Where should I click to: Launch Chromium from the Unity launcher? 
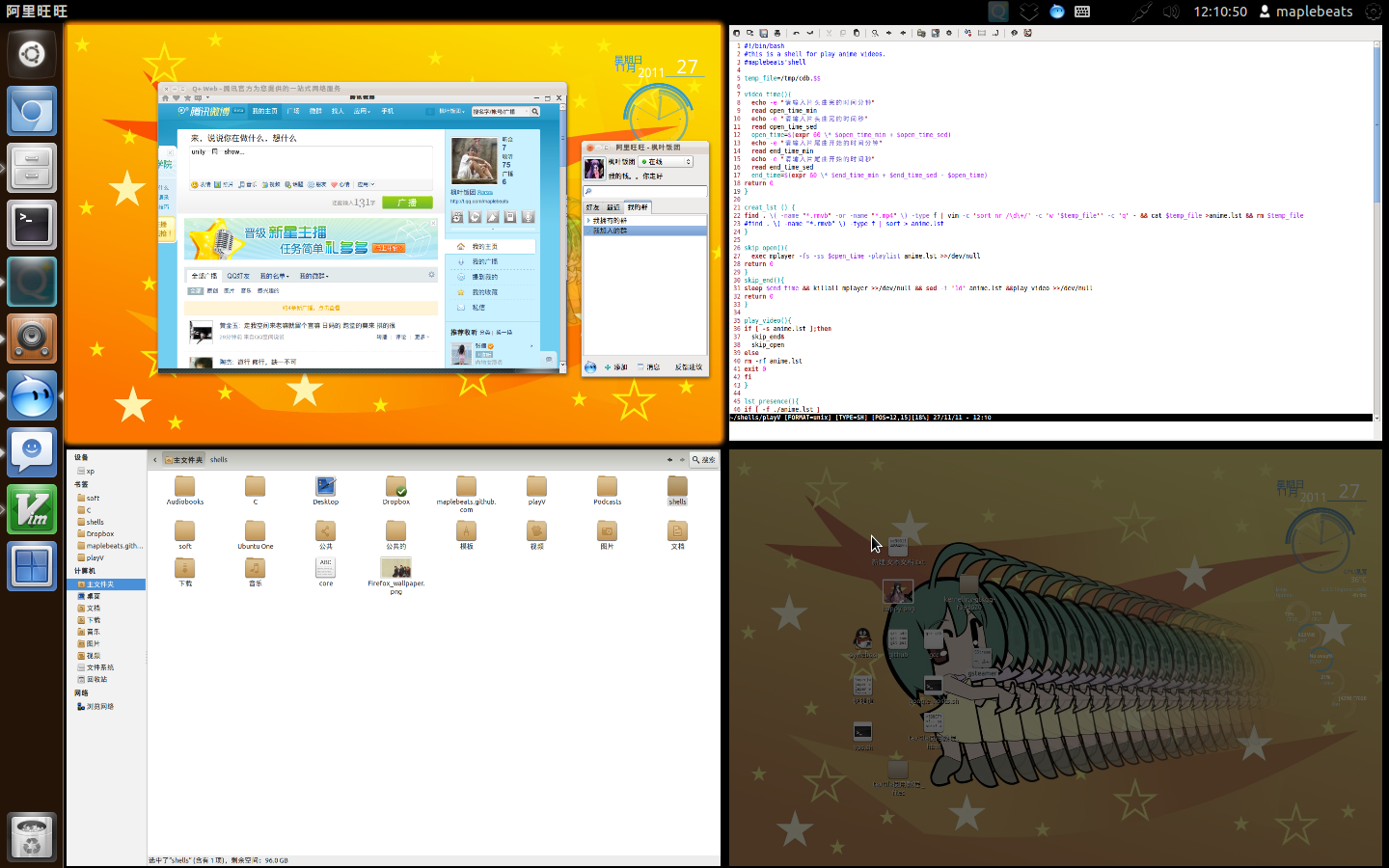click(32, 111)
